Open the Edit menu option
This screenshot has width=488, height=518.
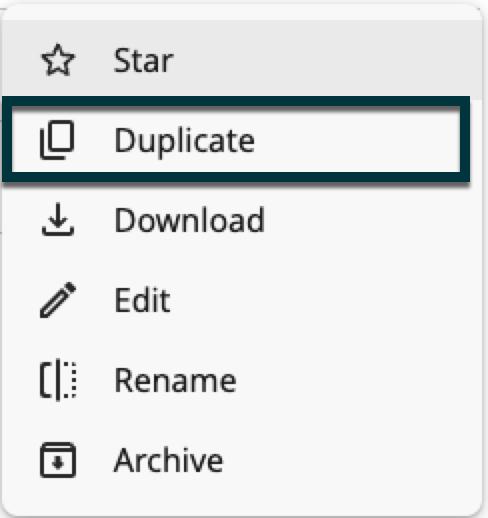click(242, 300)
